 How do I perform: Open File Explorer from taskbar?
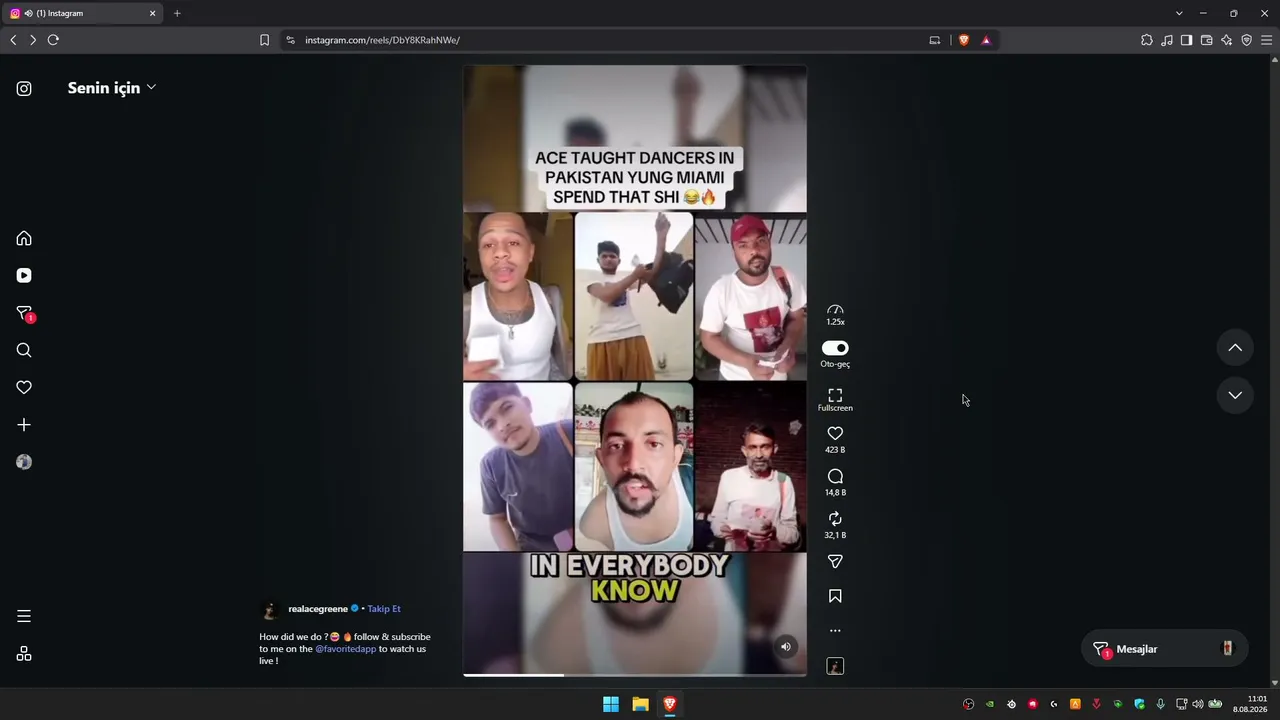640,704
